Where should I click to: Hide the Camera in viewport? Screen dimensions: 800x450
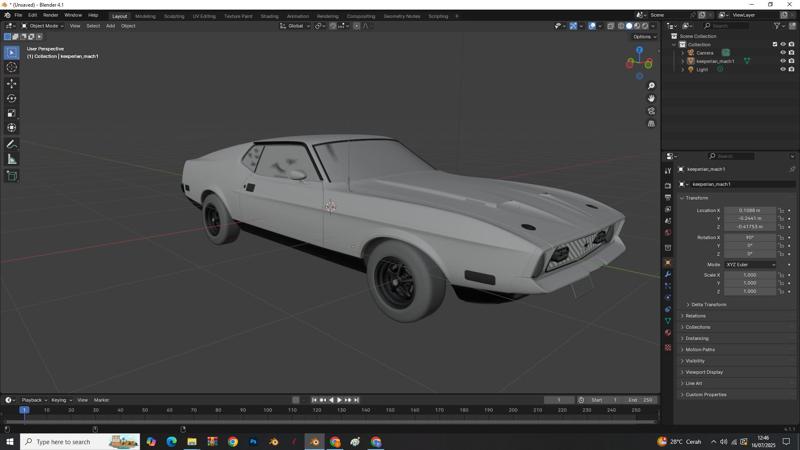(783, 53)
